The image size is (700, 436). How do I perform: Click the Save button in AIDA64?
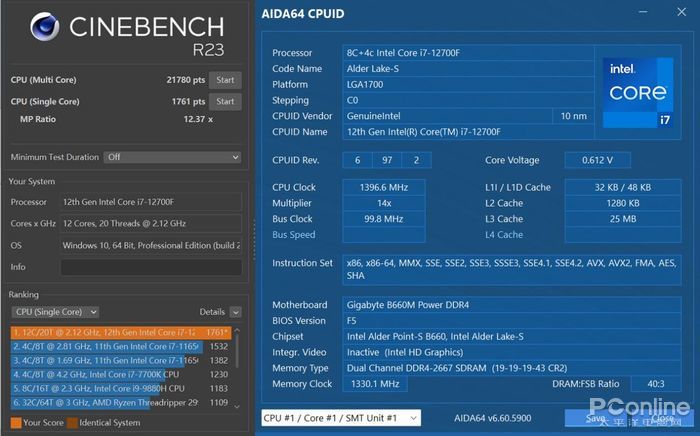tap(596, 418)
